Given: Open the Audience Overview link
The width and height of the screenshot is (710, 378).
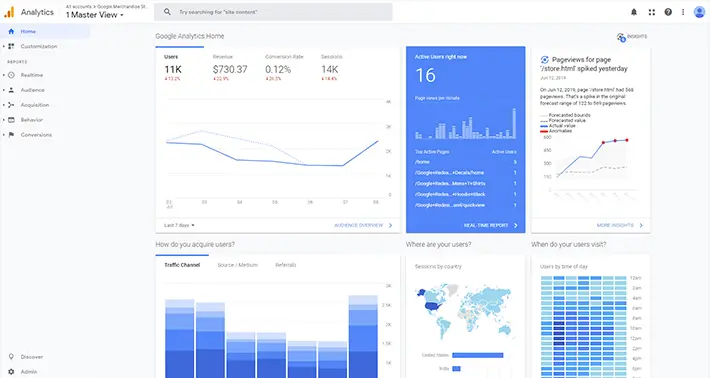Looking at the screenshot, I should point(359,225).
